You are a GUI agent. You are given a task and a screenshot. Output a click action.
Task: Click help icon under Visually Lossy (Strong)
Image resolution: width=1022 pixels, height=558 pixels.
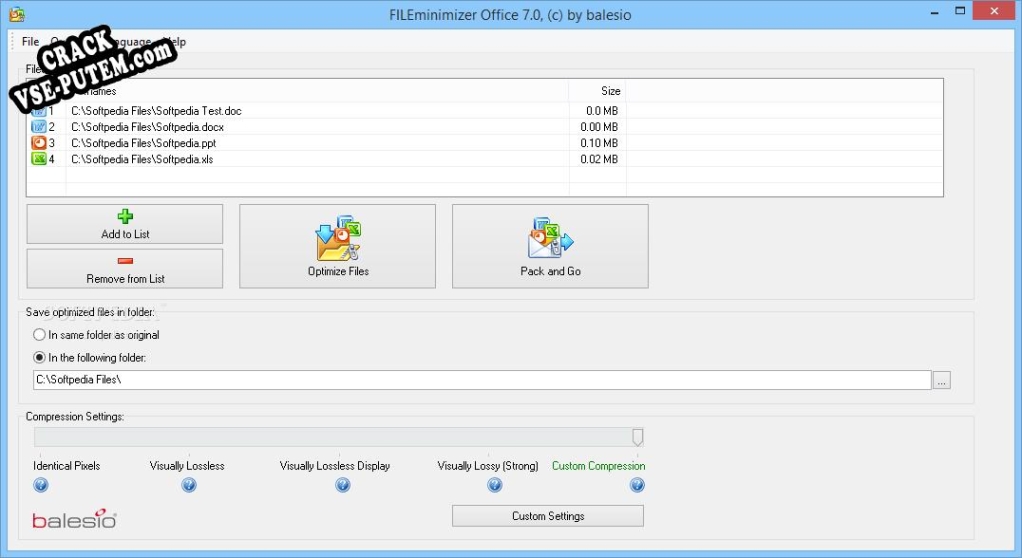coord(495,485)
